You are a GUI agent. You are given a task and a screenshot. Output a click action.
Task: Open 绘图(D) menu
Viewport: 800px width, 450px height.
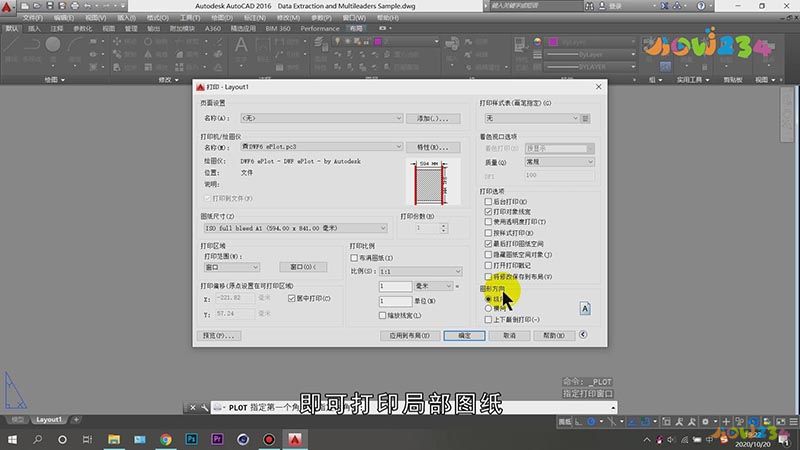(x=222, y=18)
